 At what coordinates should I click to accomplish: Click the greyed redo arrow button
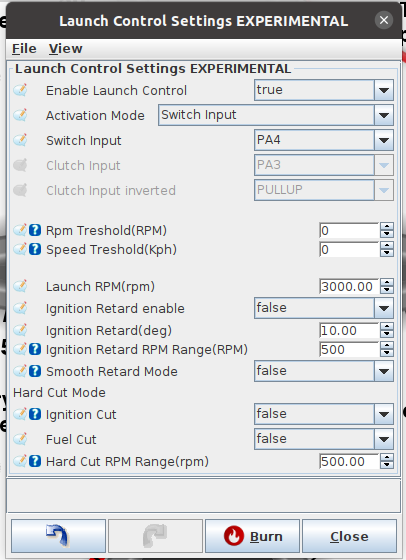point(155,536)
